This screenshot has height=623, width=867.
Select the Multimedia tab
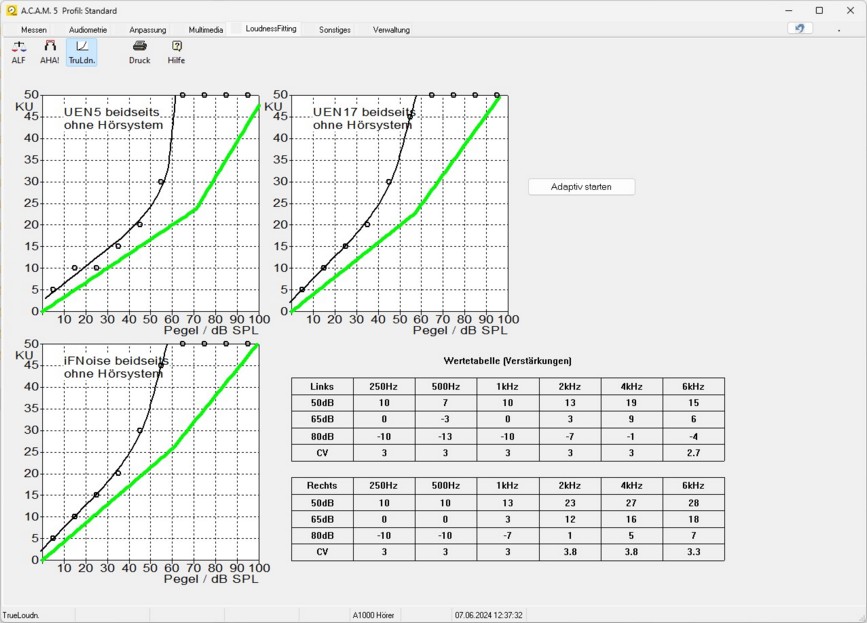point(206,30)
